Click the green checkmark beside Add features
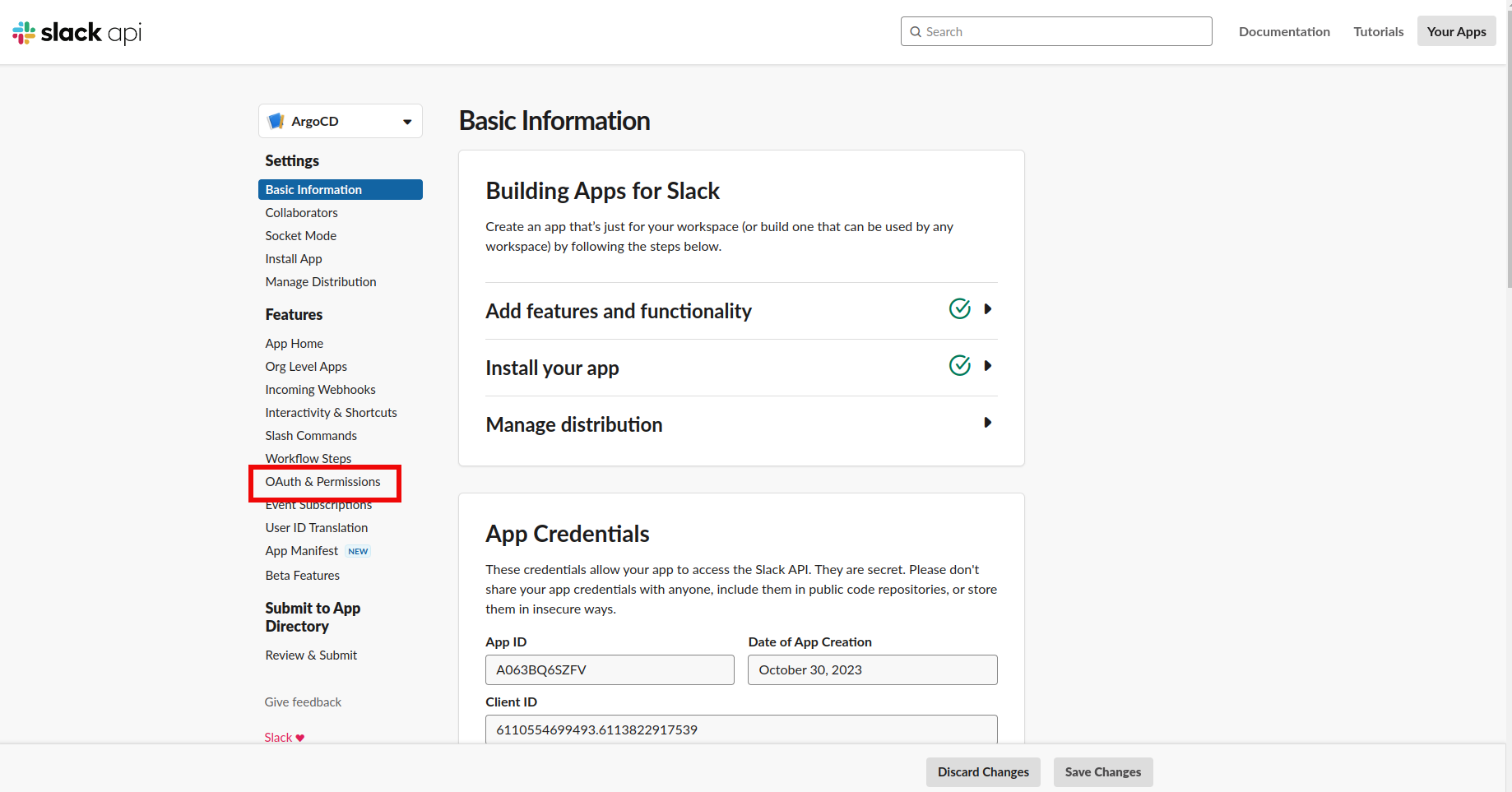Viewport: 1512px width, 792px height. point(960,308)
